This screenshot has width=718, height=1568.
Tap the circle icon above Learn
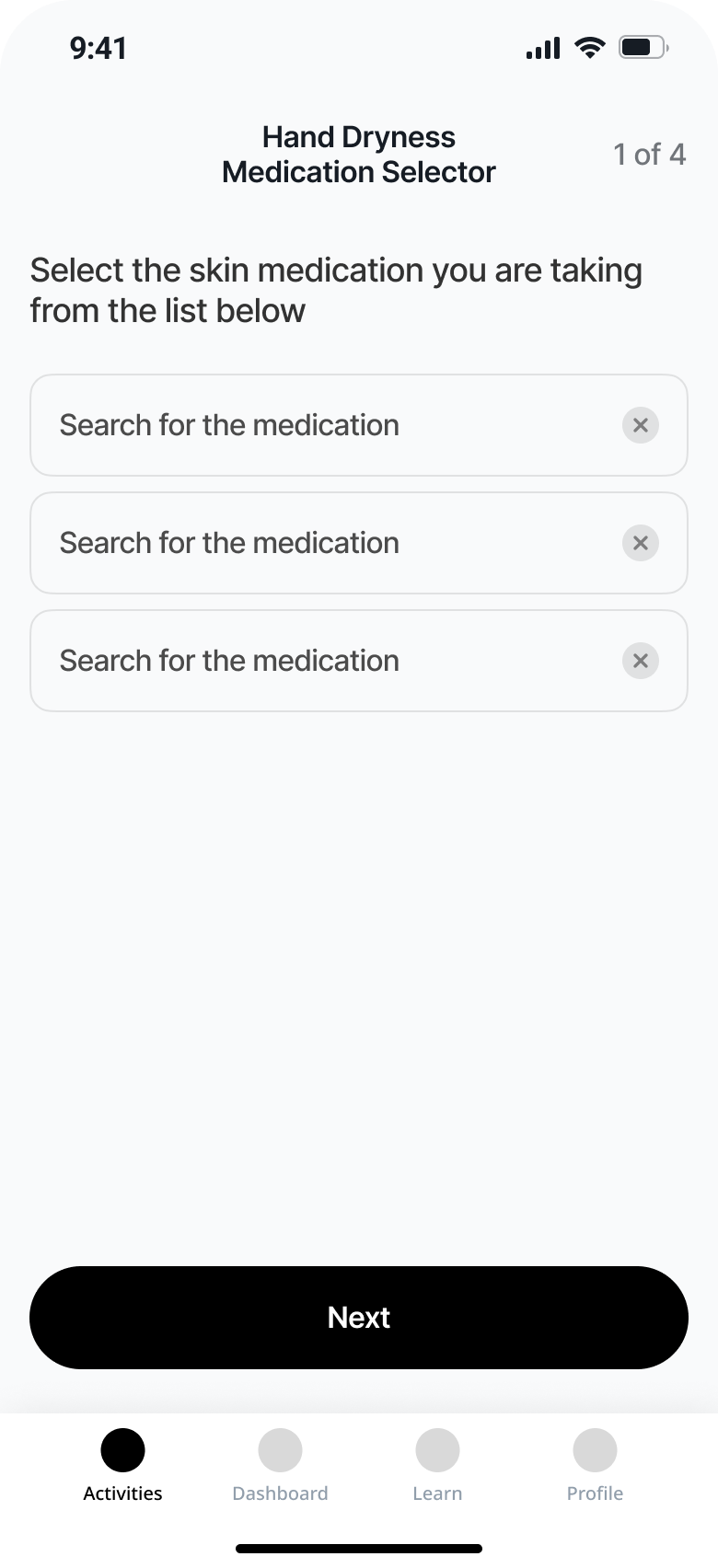click(437, 1450)
